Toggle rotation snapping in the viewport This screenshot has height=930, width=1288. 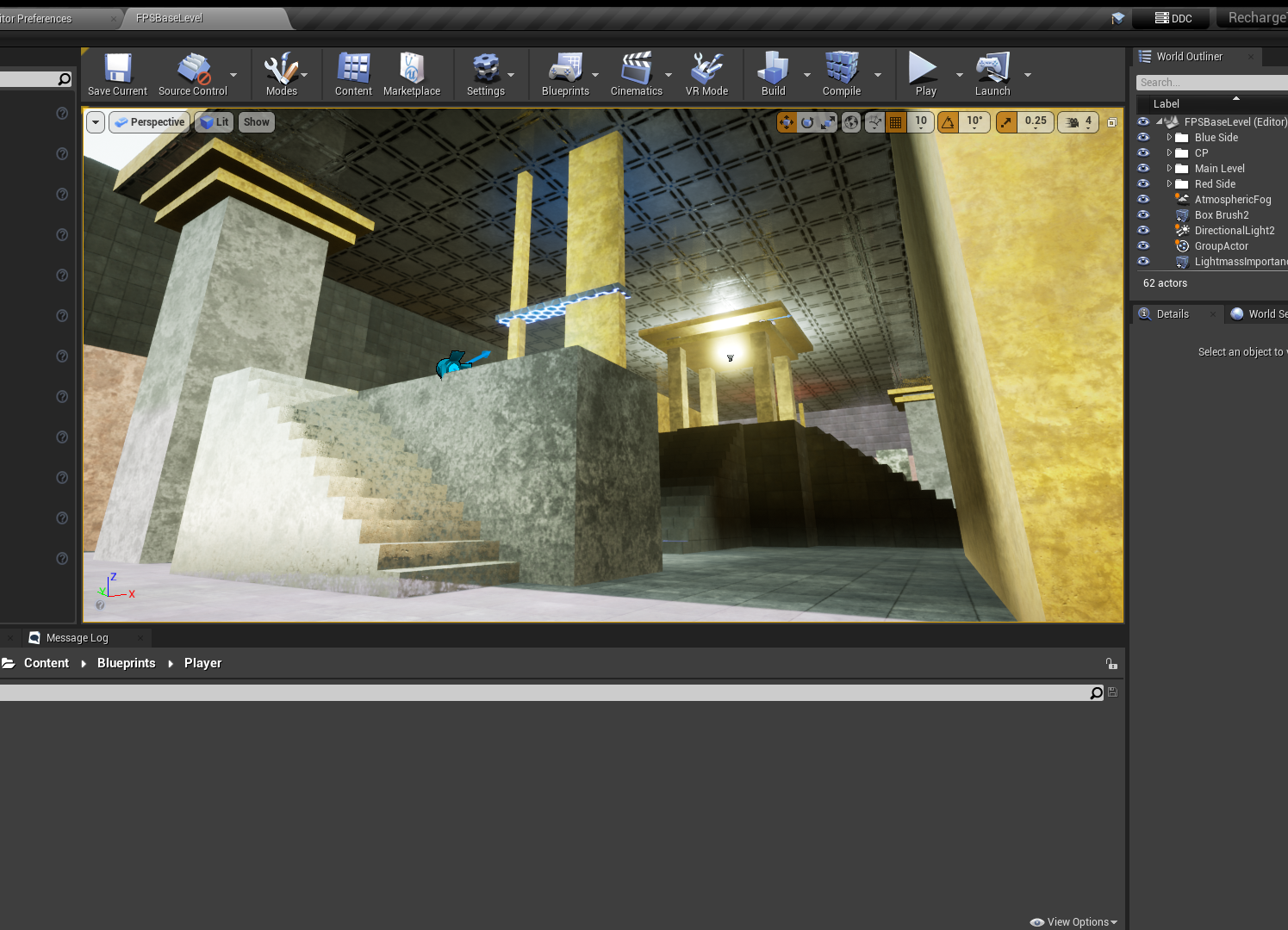(948, 122)
